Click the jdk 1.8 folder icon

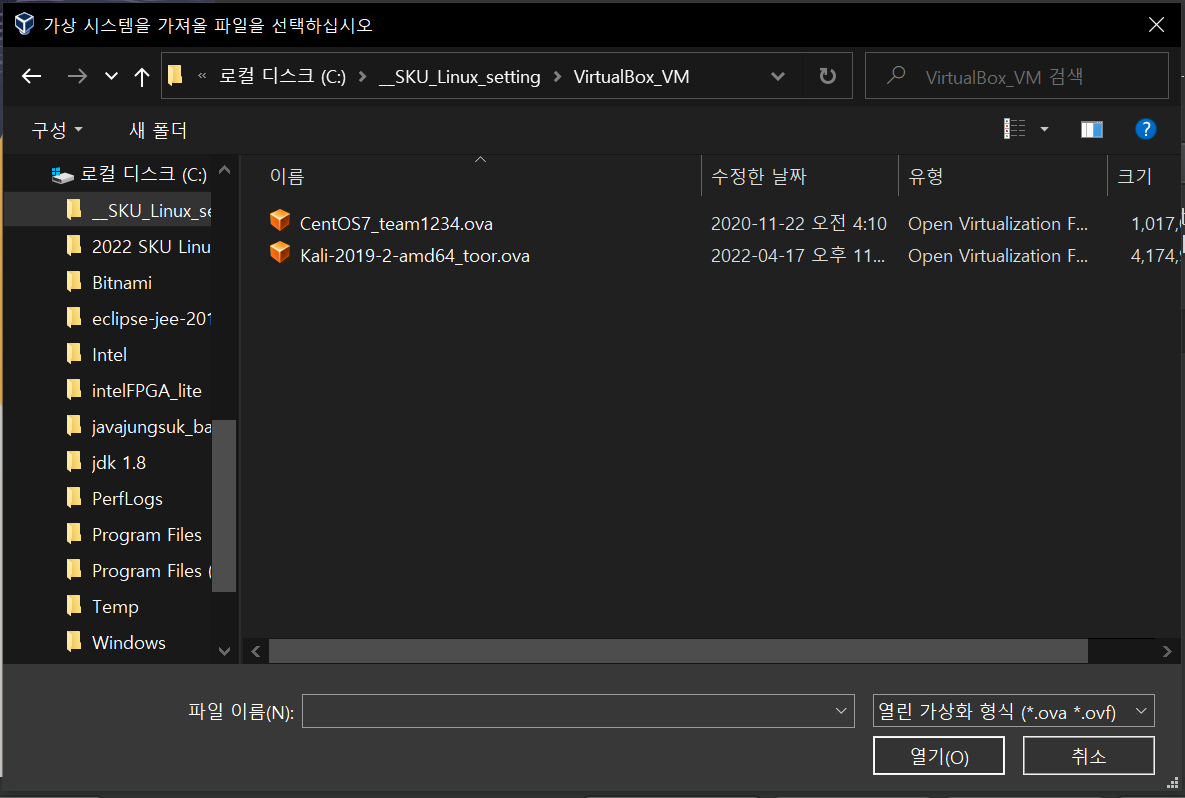tap(74, 462)
